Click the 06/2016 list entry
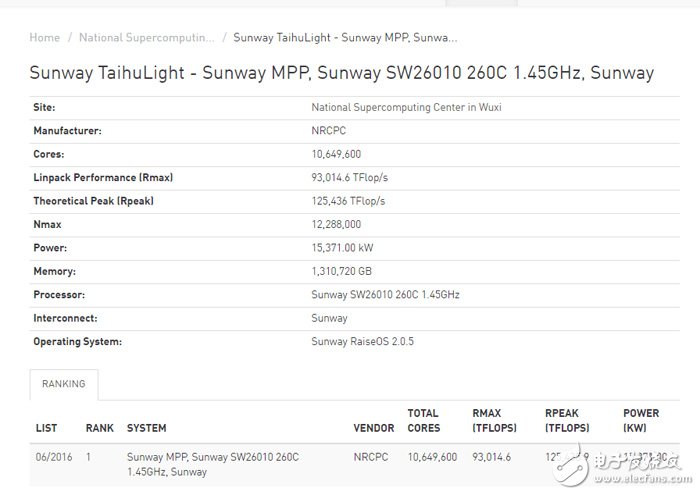700x495 pixels. (x=52, y=457)
